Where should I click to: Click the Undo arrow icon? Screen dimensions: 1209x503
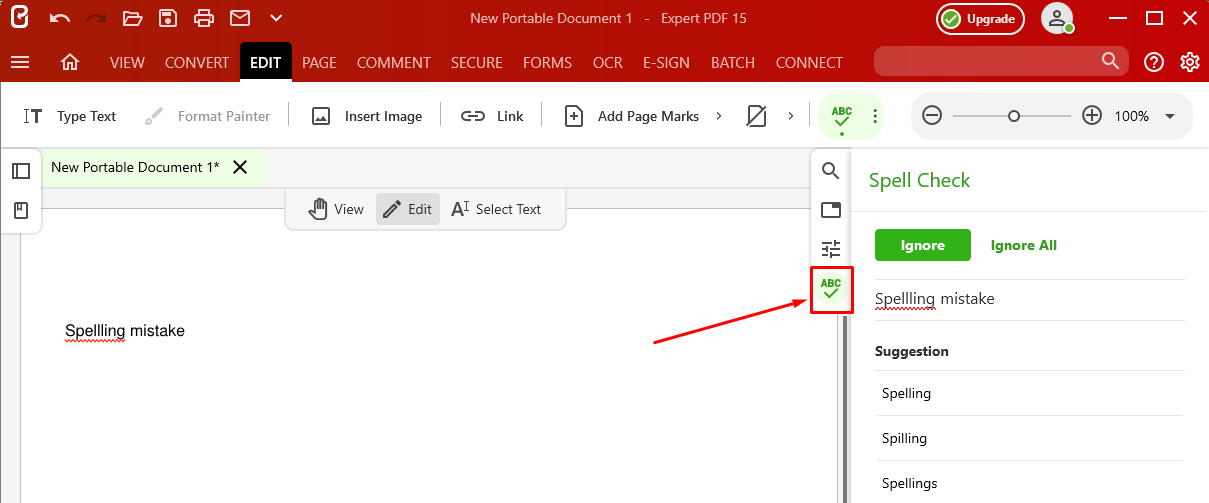(60, 18)
